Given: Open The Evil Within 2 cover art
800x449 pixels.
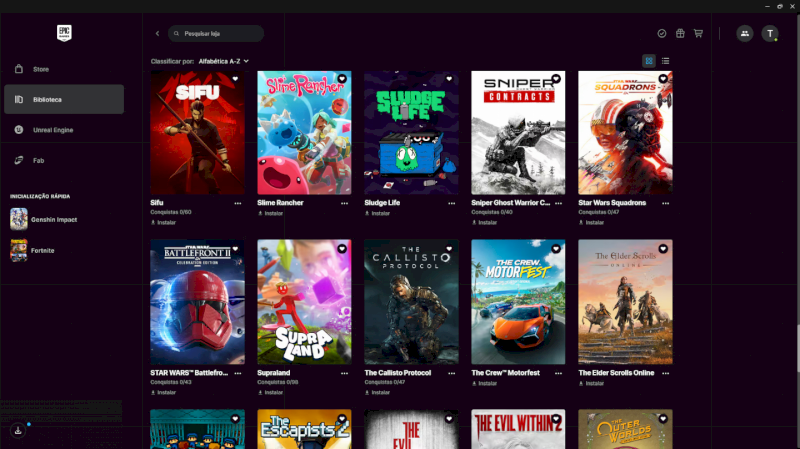Looking at the screenshot, I should 518,429.
